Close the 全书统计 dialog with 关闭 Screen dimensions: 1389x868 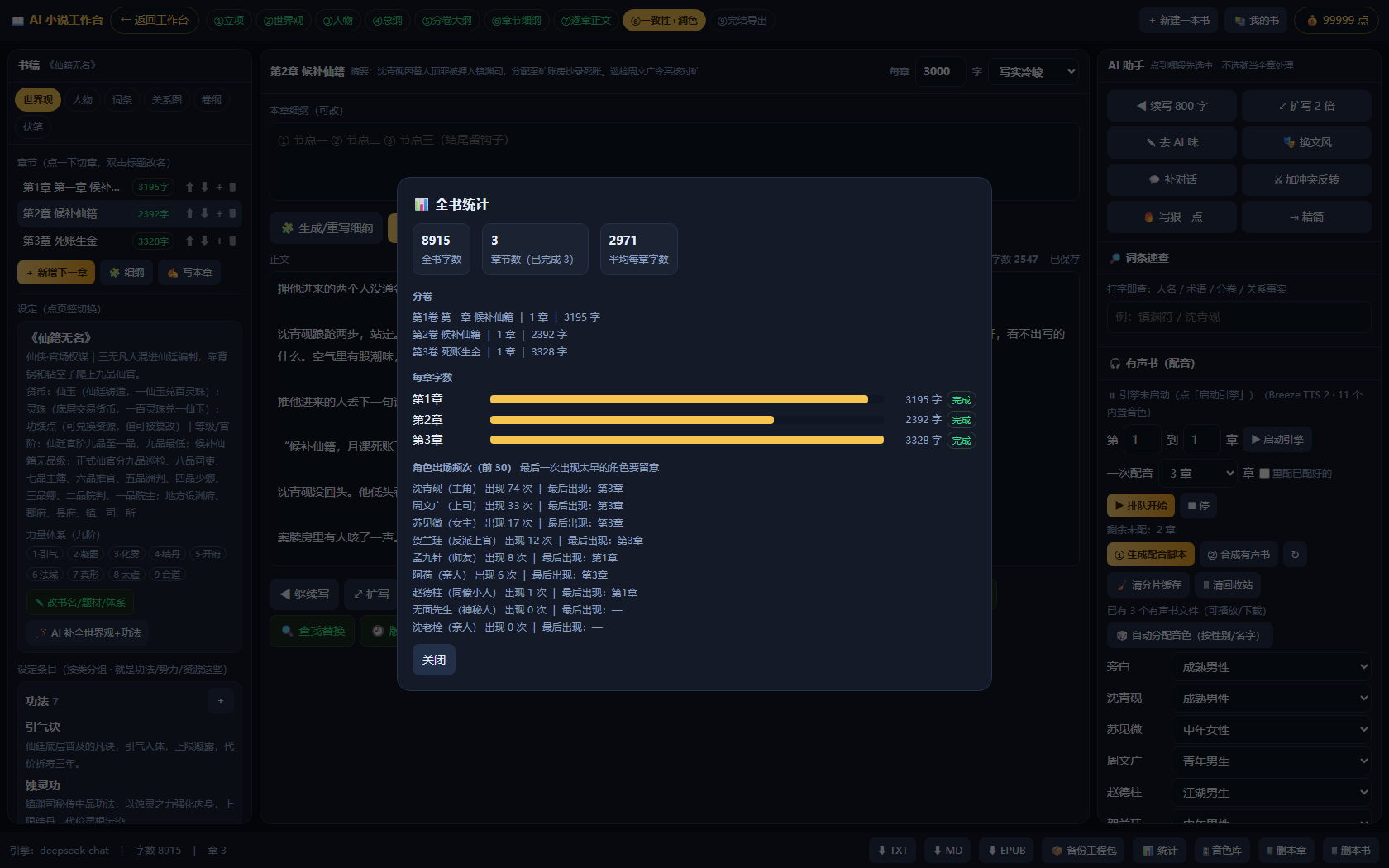click(434, 660)
